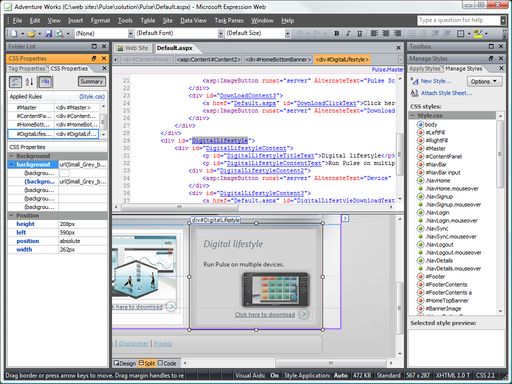Select the asp:Content#Content2 tag in quick selector
This screenshot has width=512, height=384.
pyautogui.click(x=208, y=60)
